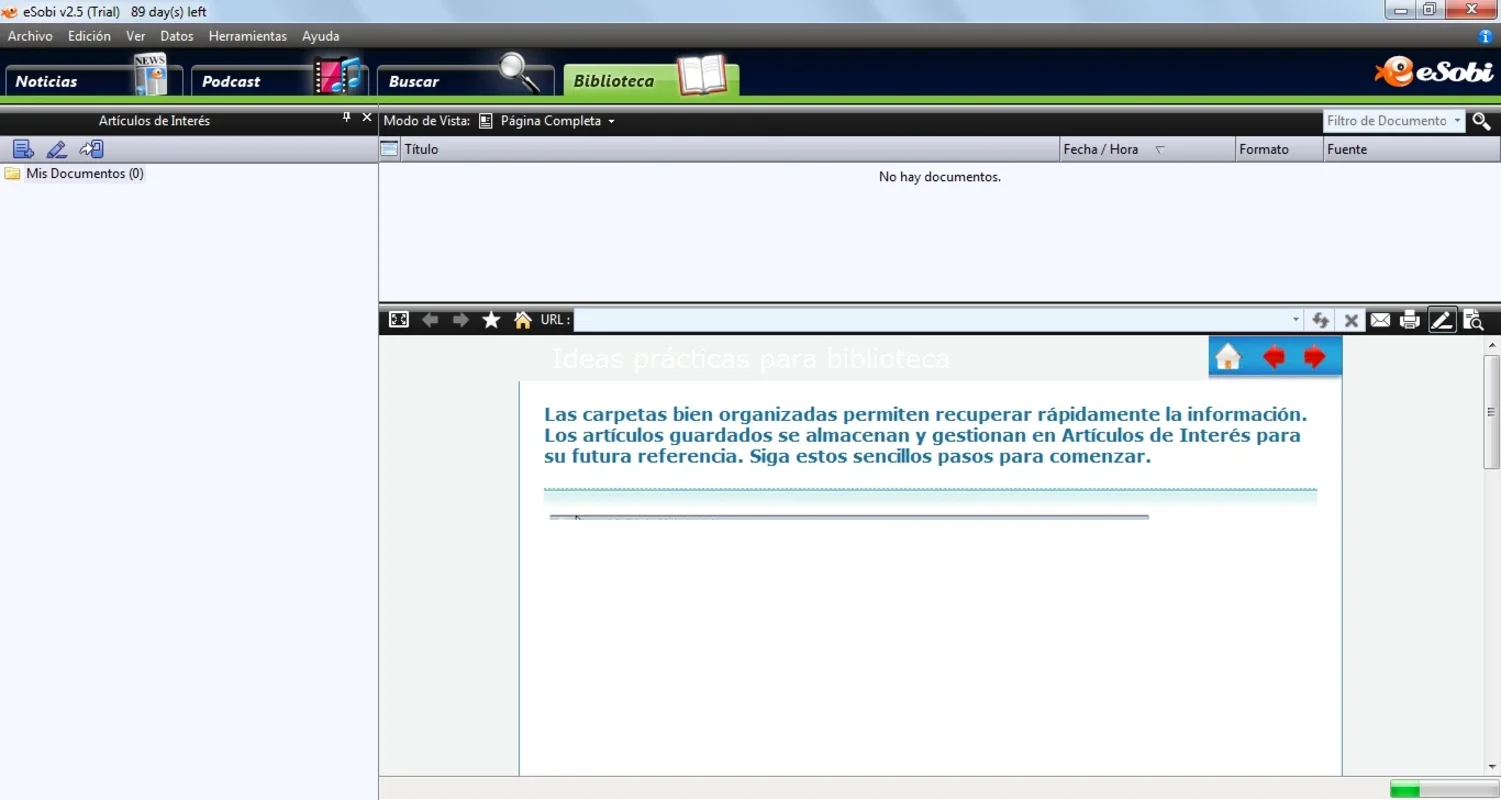Image resolution: width=1501 pixels, height=800 pixels.
Task: Click the document filter search magnifier icon
Action: point(1482,121)
